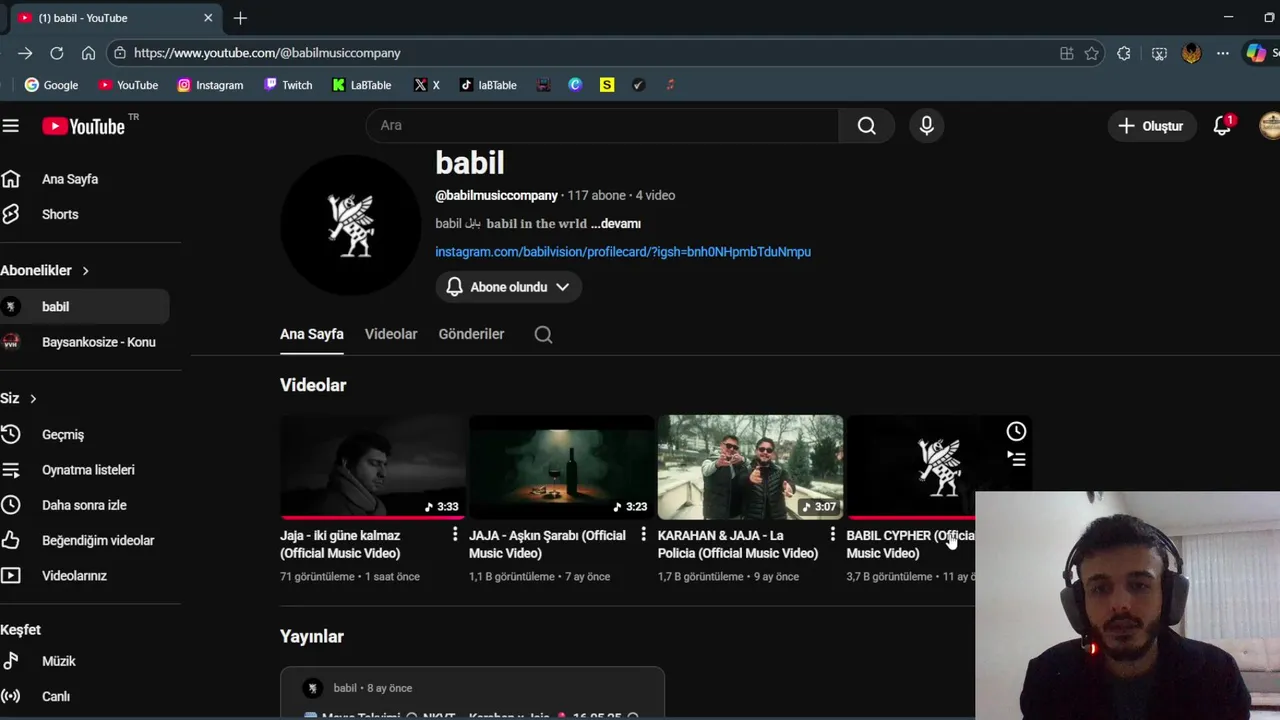The image size is (1280, 720).
Task: Reload the page with refresh button
Action: 57,53
